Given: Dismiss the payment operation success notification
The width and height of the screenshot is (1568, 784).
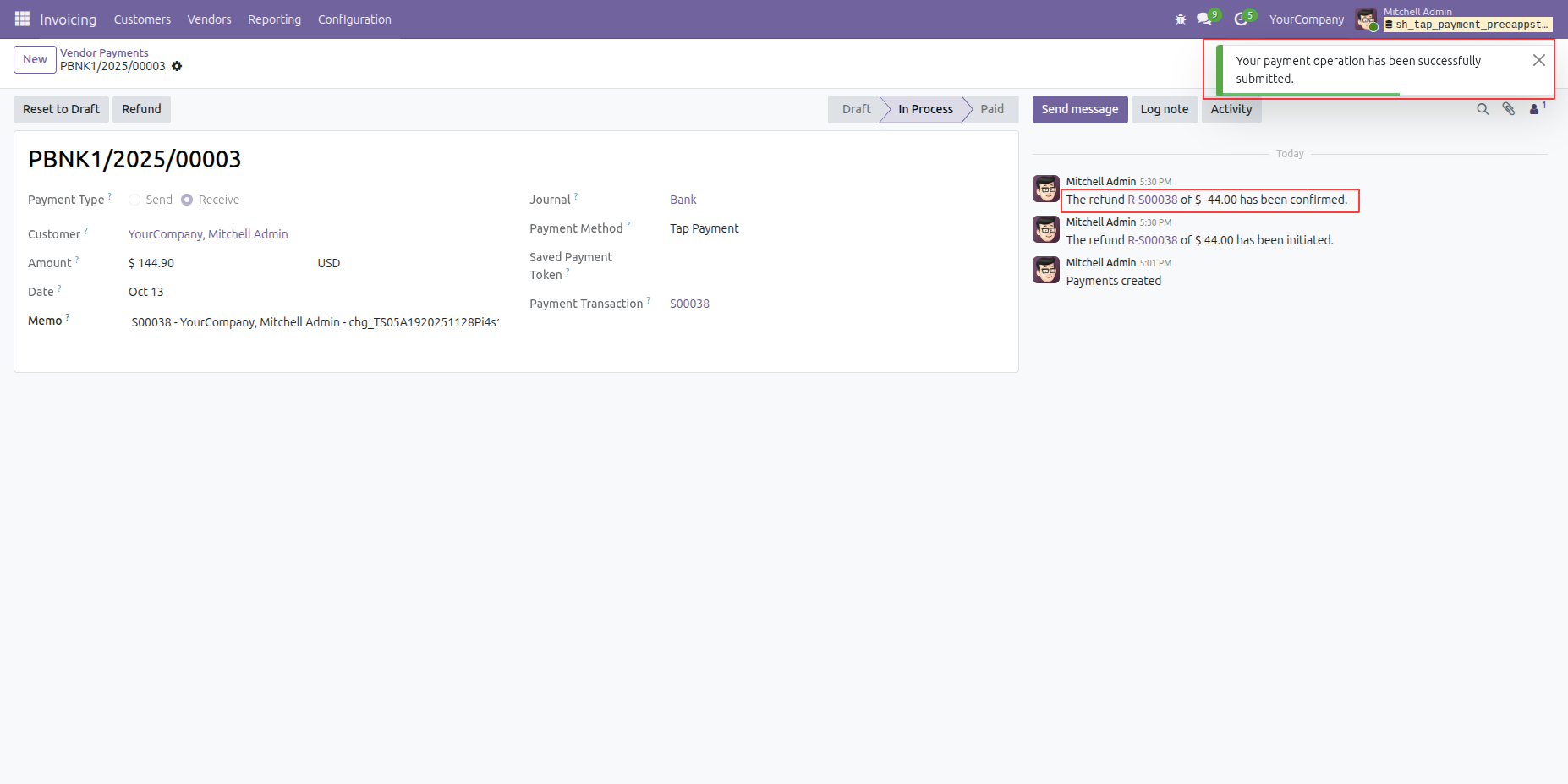Looking at the screenshot, I should [x=1539, y=60].
